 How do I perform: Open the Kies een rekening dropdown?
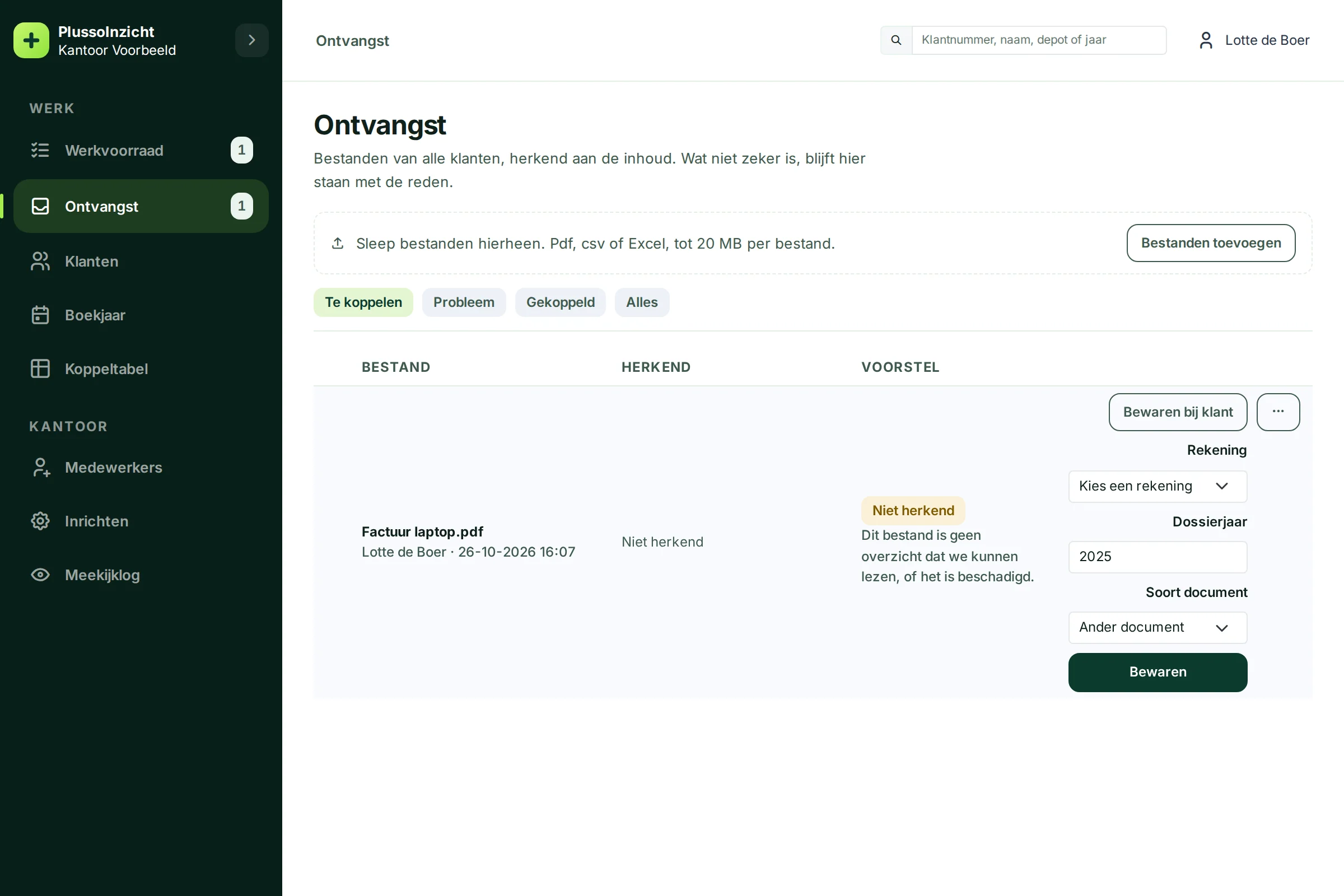pyautogui.click(x=1158, y=486)
